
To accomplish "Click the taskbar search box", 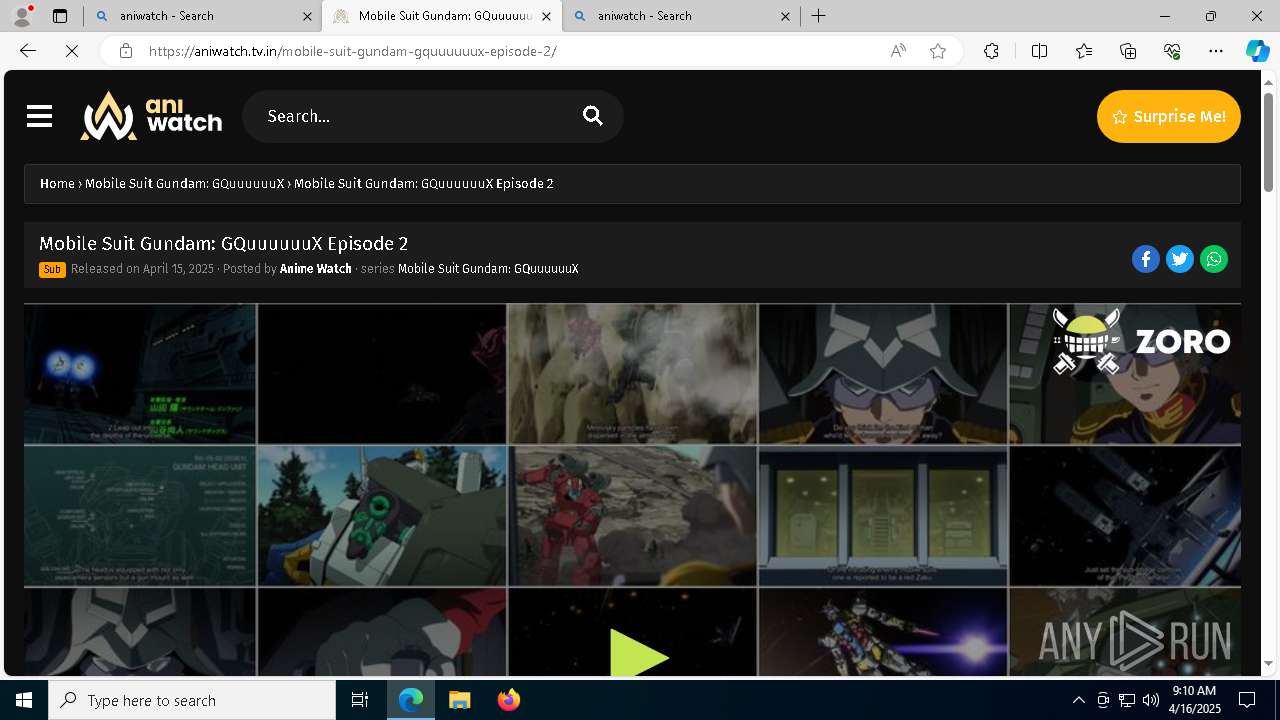I will click(192, 700).
